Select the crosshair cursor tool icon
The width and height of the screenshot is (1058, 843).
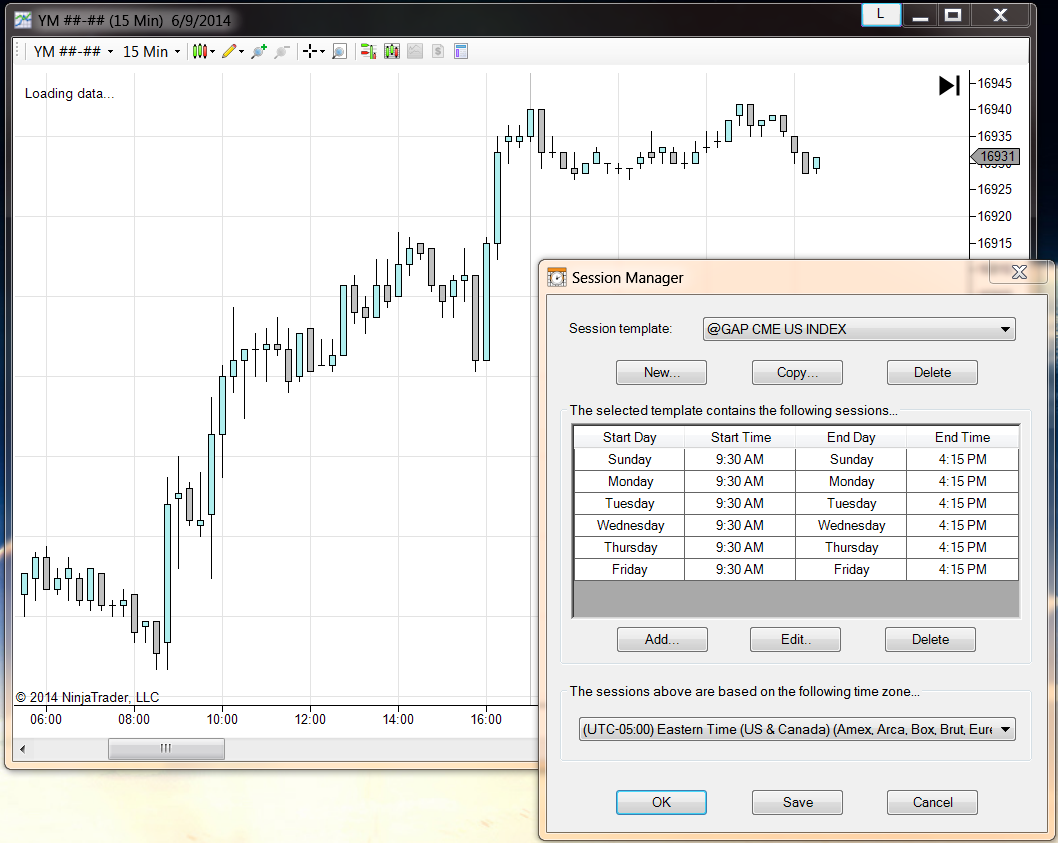tap(310, 51)
